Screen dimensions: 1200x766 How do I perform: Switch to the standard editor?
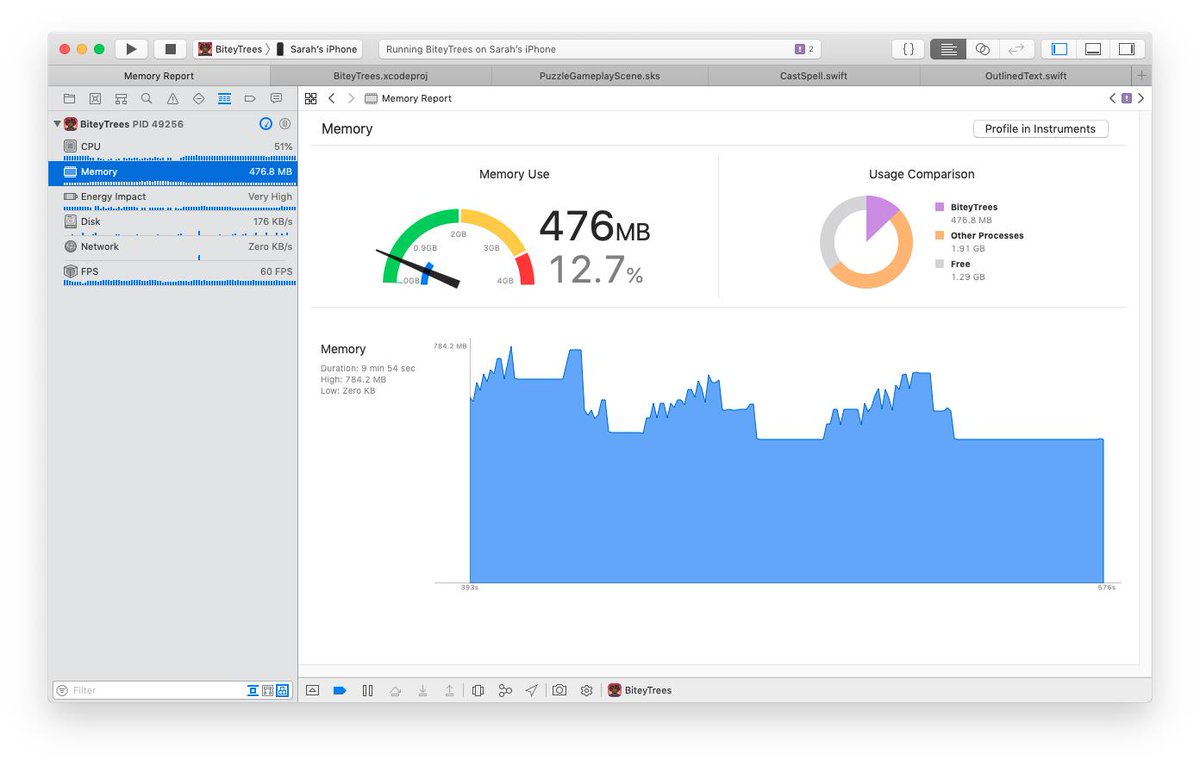click(x=948, y=49)
